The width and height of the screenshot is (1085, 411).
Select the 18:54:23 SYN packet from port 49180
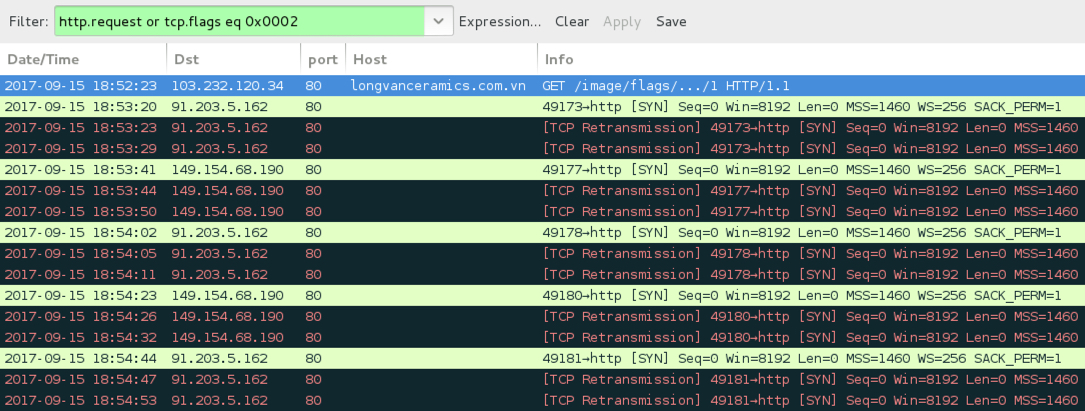click(542, 295)
